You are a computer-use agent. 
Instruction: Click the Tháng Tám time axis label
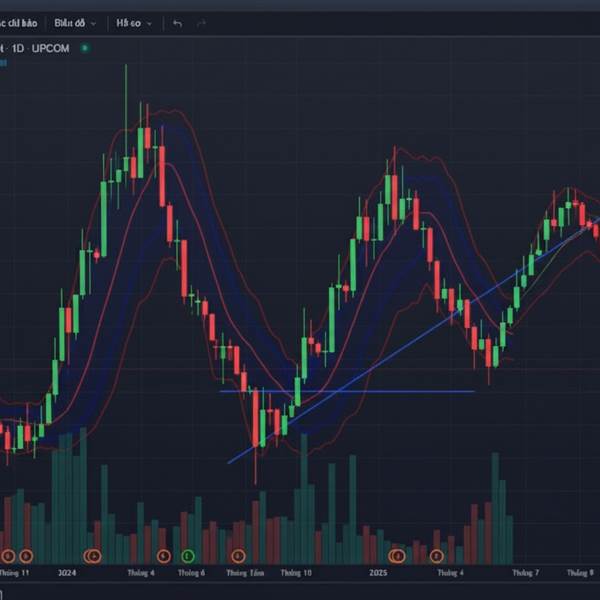(245, 573)
